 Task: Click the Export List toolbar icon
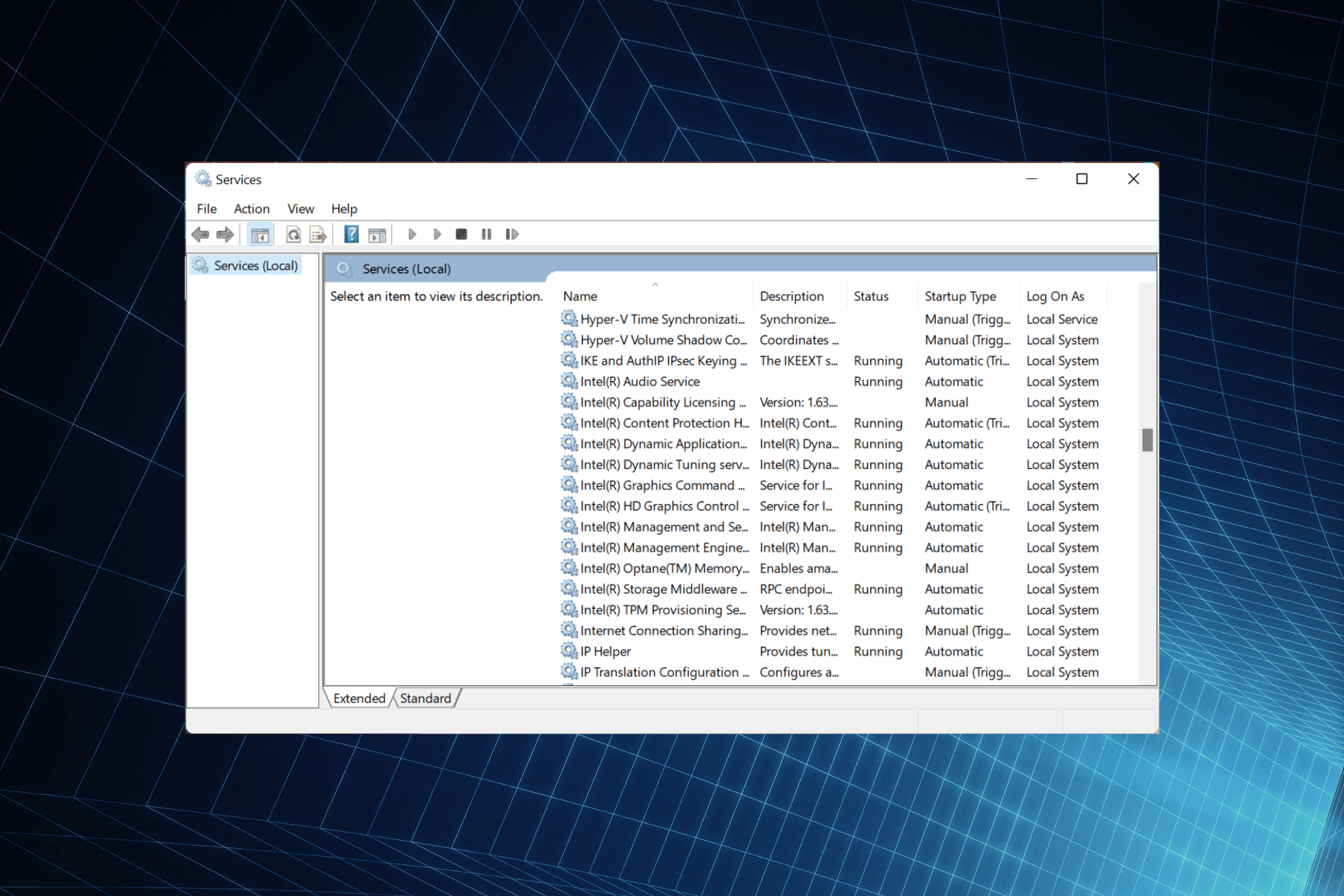318,235
